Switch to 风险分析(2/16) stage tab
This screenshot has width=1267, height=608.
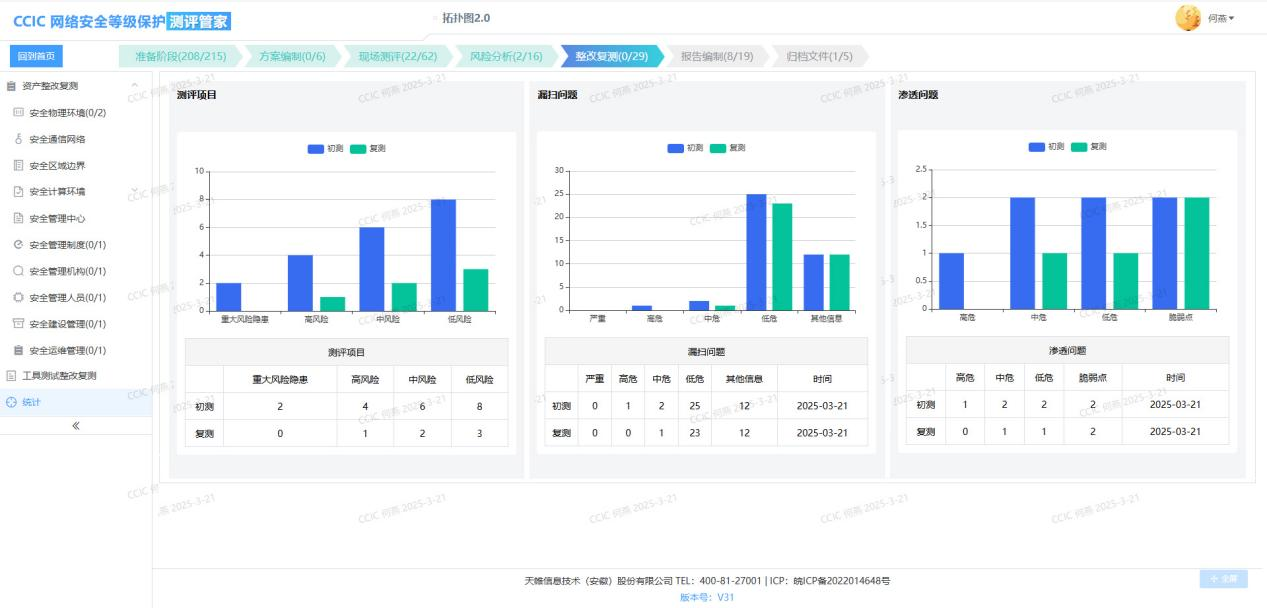click(505, 56)
